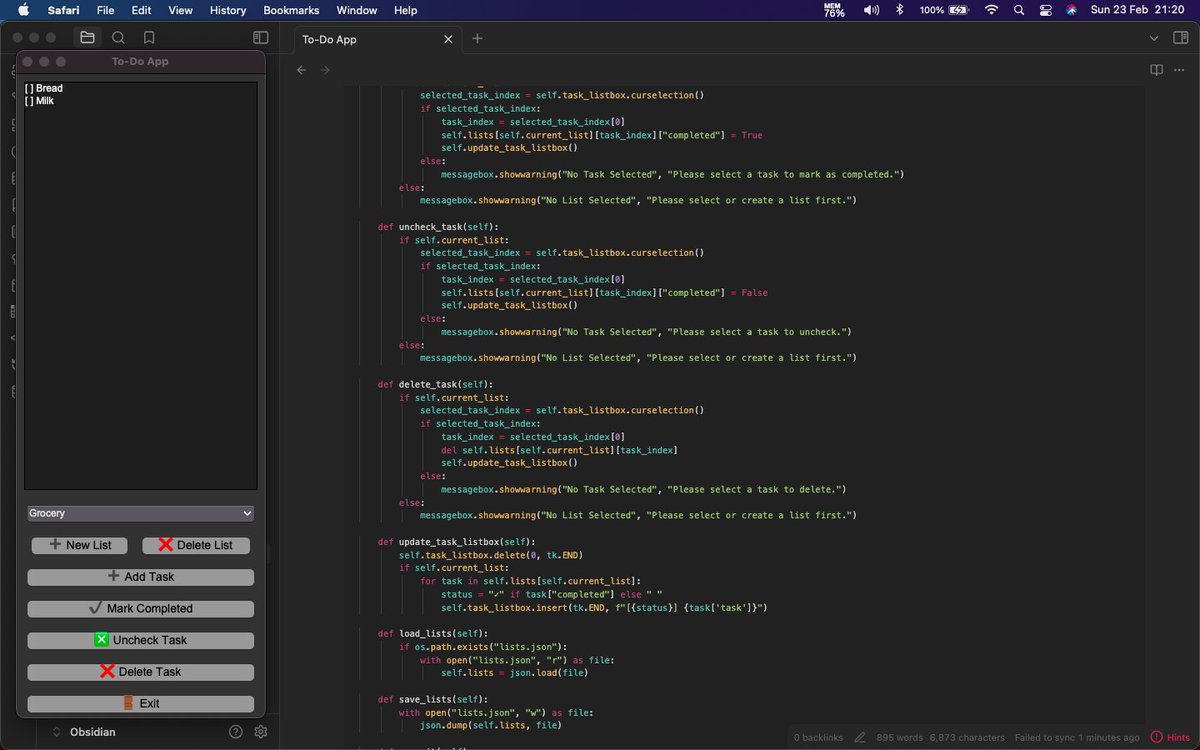The height and width of the screenshot is (750, 1200).
Task: Open a new Obsidian tab
Action: [477, 38]
